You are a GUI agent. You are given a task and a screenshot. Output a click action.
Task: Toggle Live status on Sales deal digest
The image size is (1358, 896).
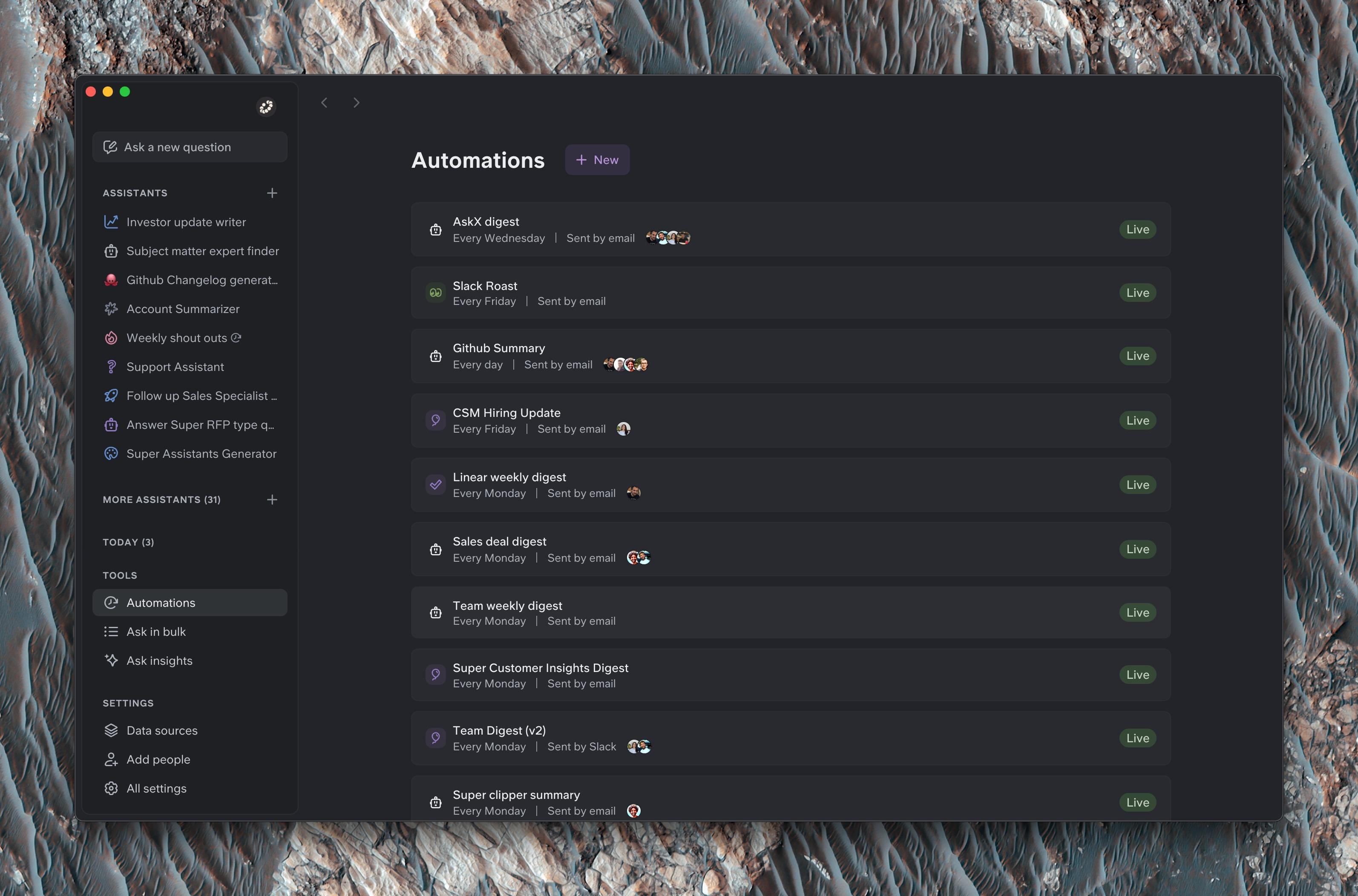click(1137, 549)
